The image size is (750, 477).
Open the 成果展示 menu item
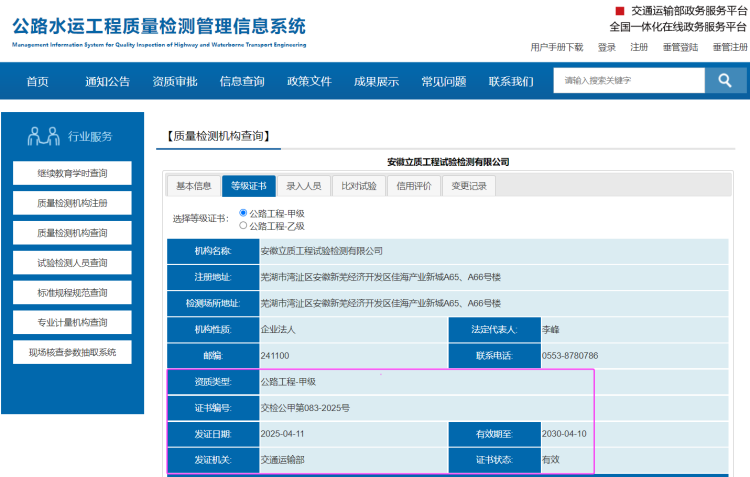pyautogui.click(x=376, y=81)
